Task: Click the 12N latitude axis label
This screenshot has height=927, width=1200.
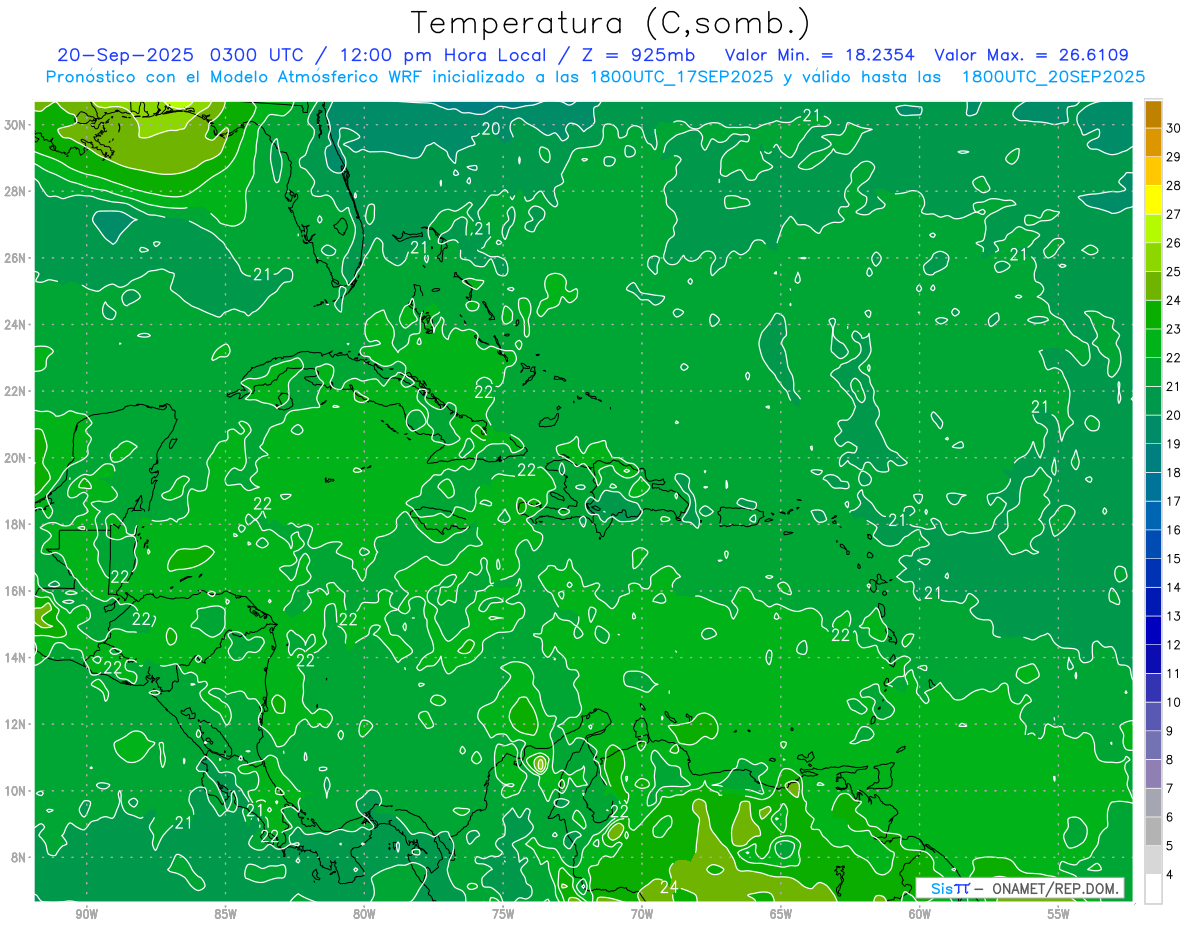Action: [x=16, y=724]
